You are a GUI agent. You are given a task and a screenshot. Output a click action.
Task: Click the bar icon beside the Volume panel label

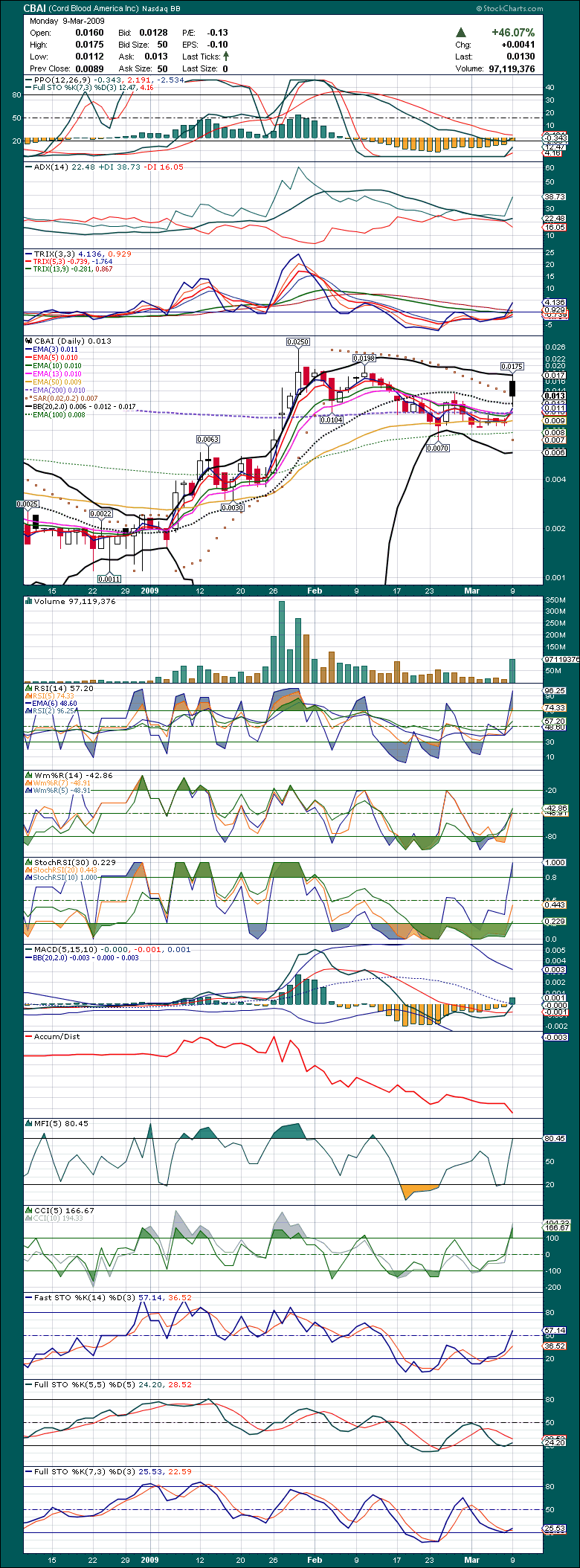click(x=29, y=601)
